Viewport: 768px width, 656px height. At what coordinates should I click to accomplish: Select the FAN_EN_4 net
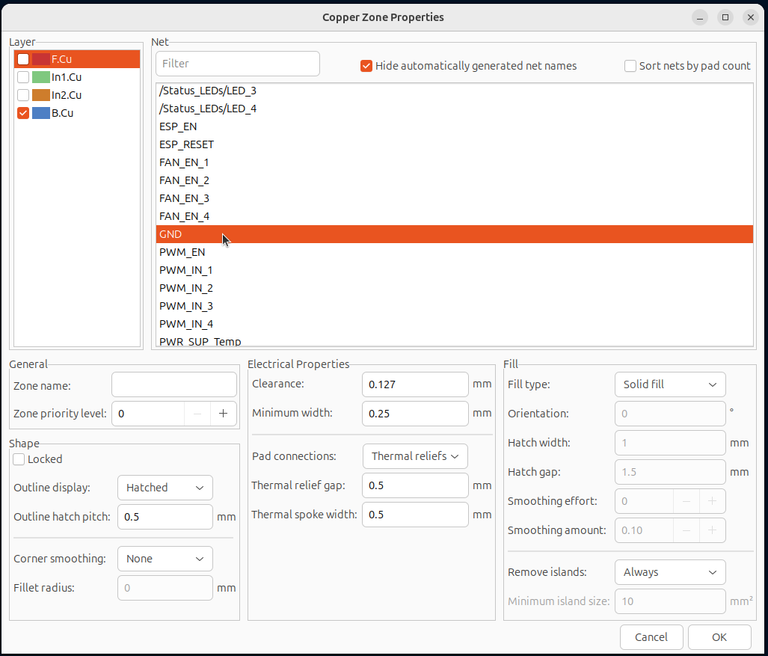click(455, 216)
